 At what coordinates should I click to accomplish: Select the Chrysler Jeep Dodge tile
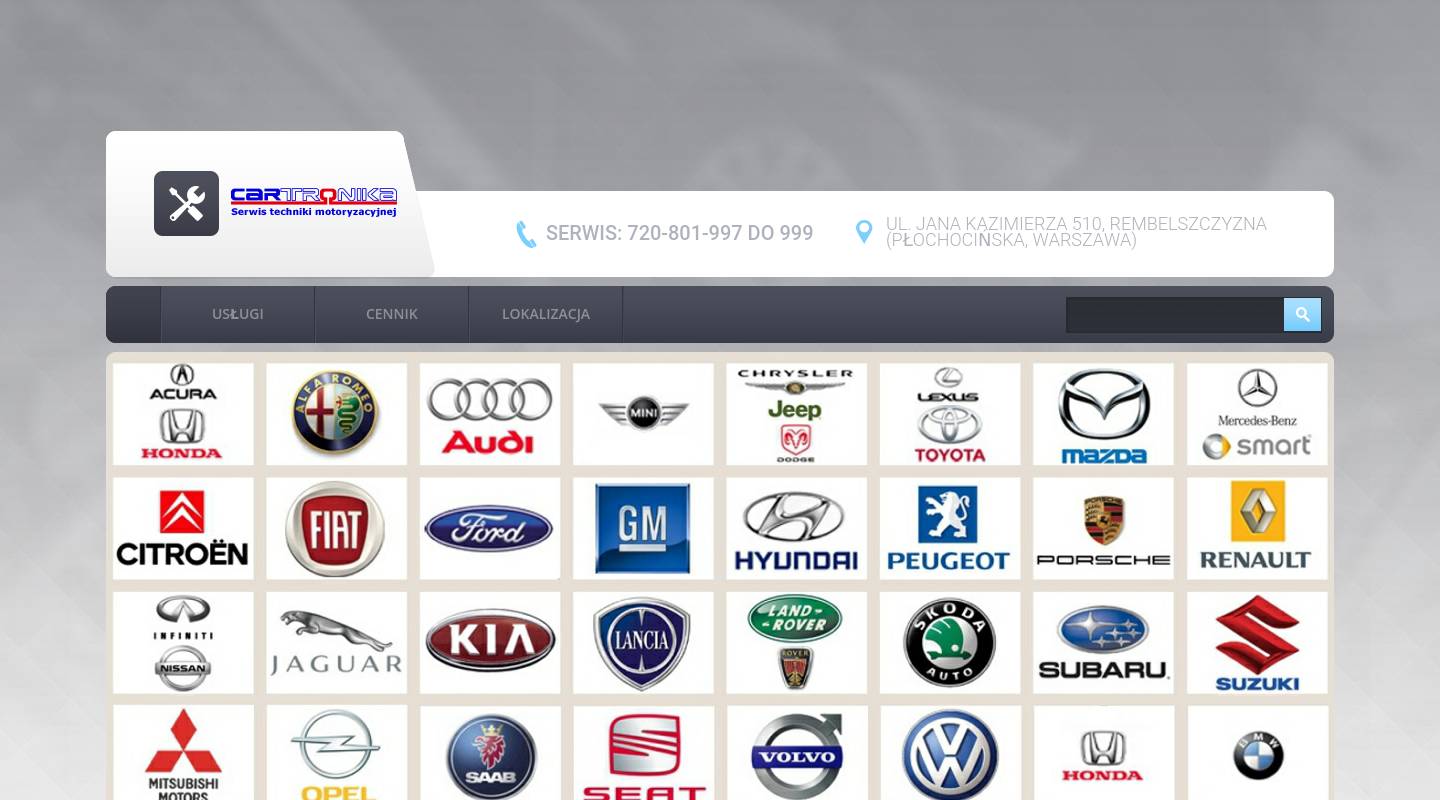tap(796, 414)
